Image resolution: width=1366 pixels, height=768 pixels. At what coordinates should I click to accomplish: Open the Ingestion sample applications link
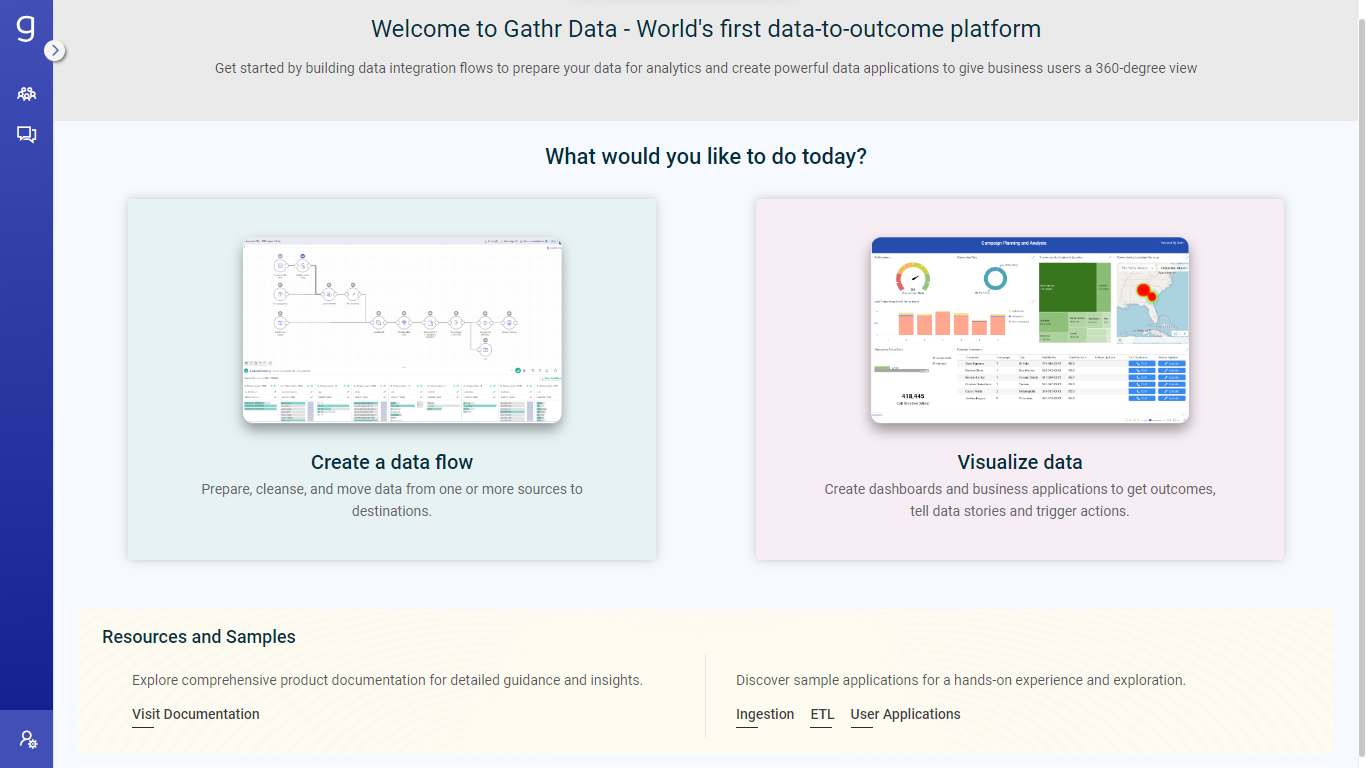(x=765, y=714)
